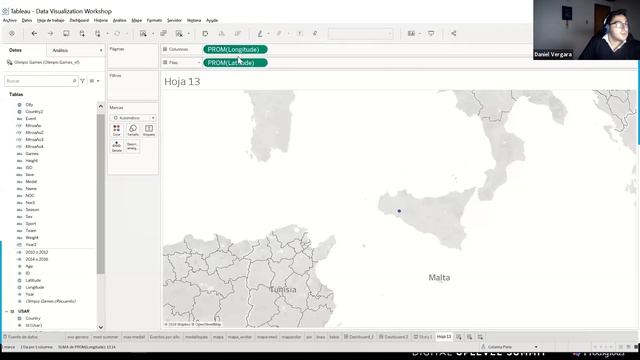Open the Archivo menu
The image size is (640, 360).
pos(10,20)
